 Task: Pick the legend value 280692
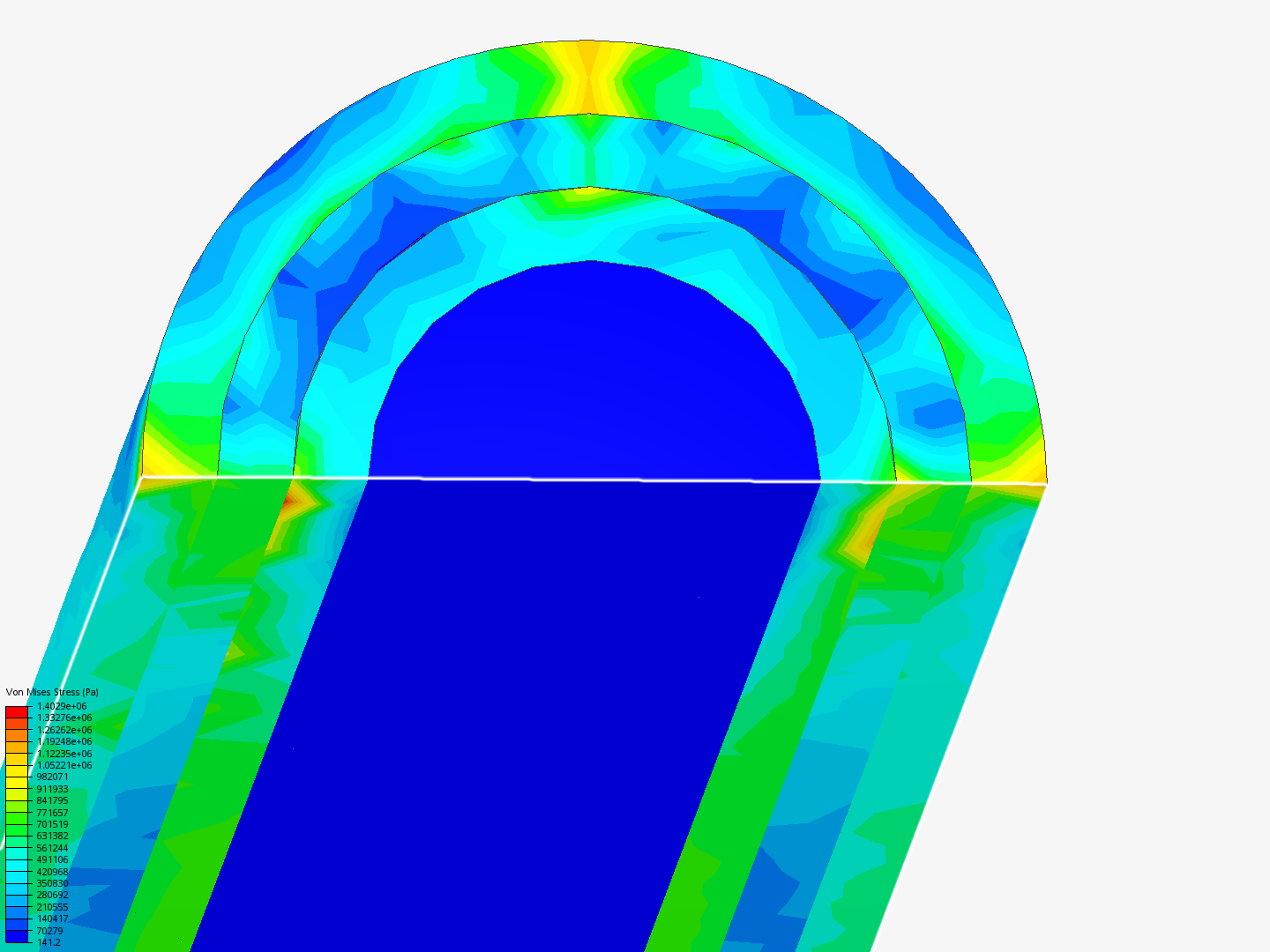coord(52,895)
